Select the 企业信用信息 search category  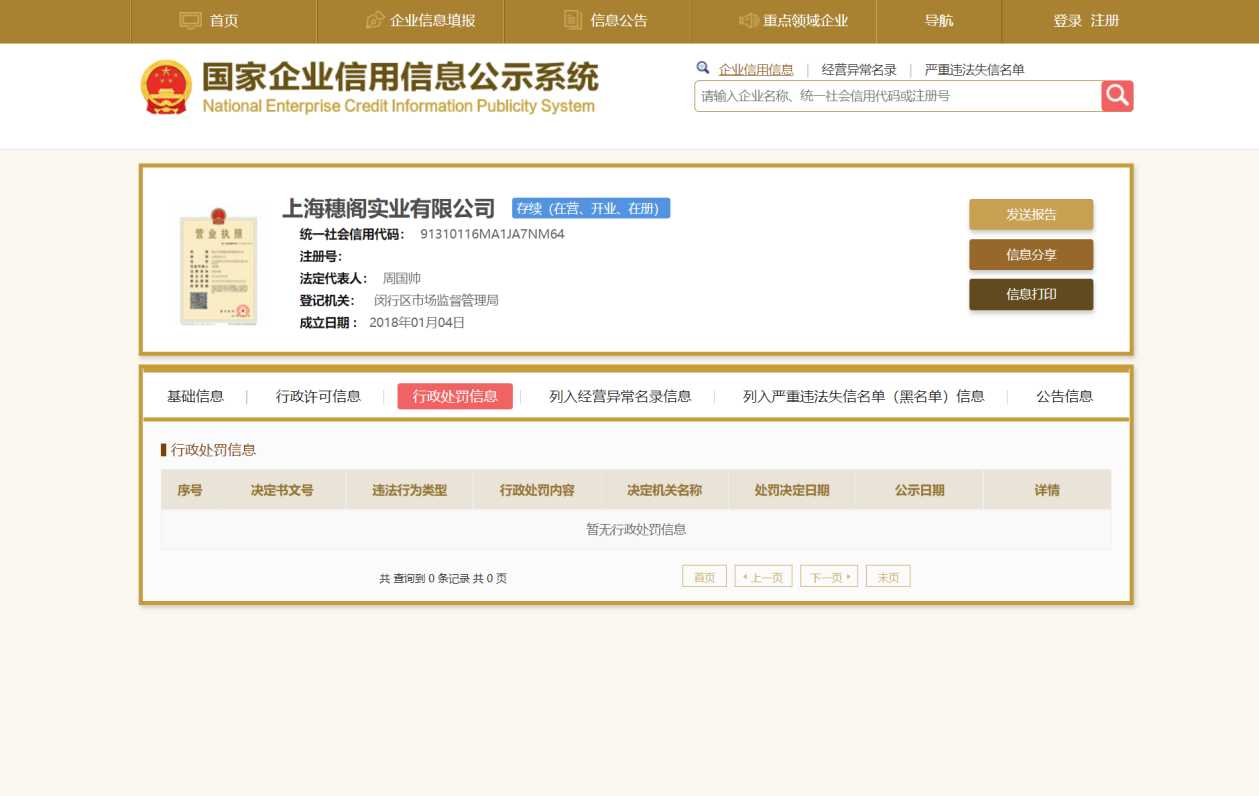coord(756,70)
